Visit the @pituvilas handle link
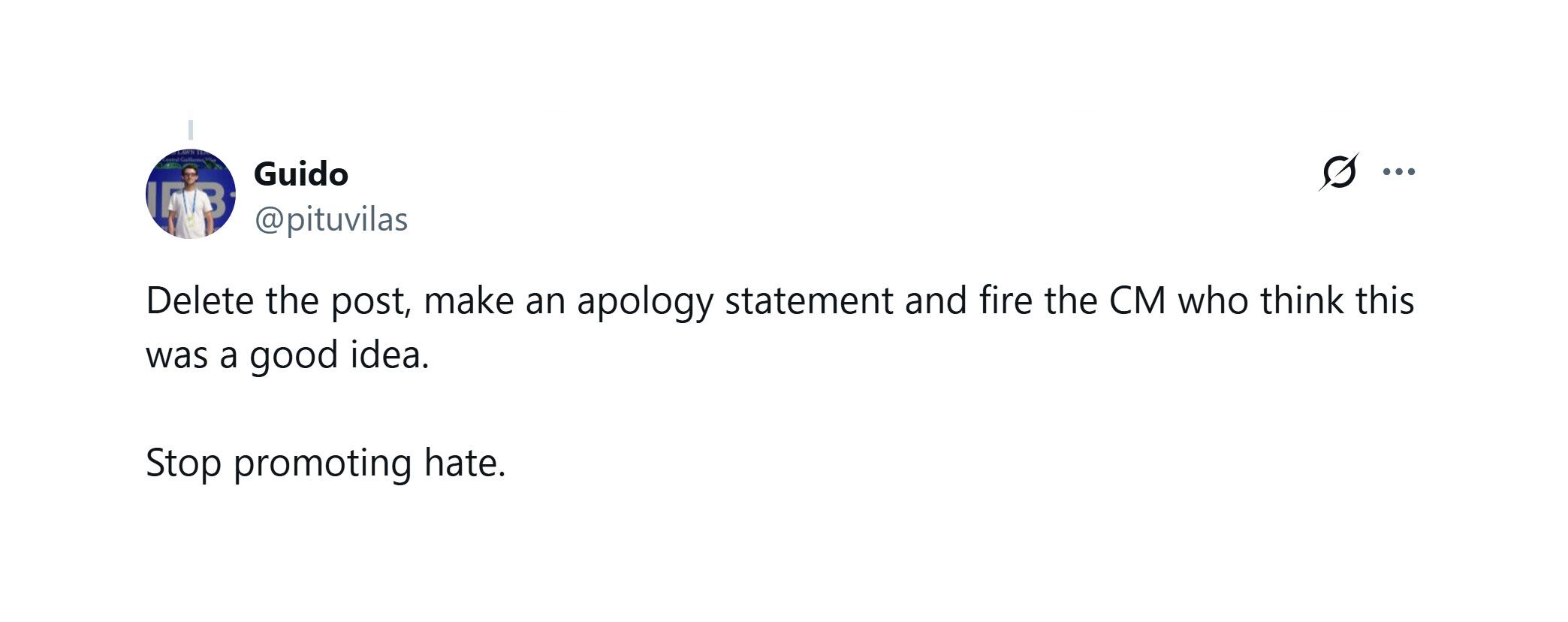 (x=331, y=219)
